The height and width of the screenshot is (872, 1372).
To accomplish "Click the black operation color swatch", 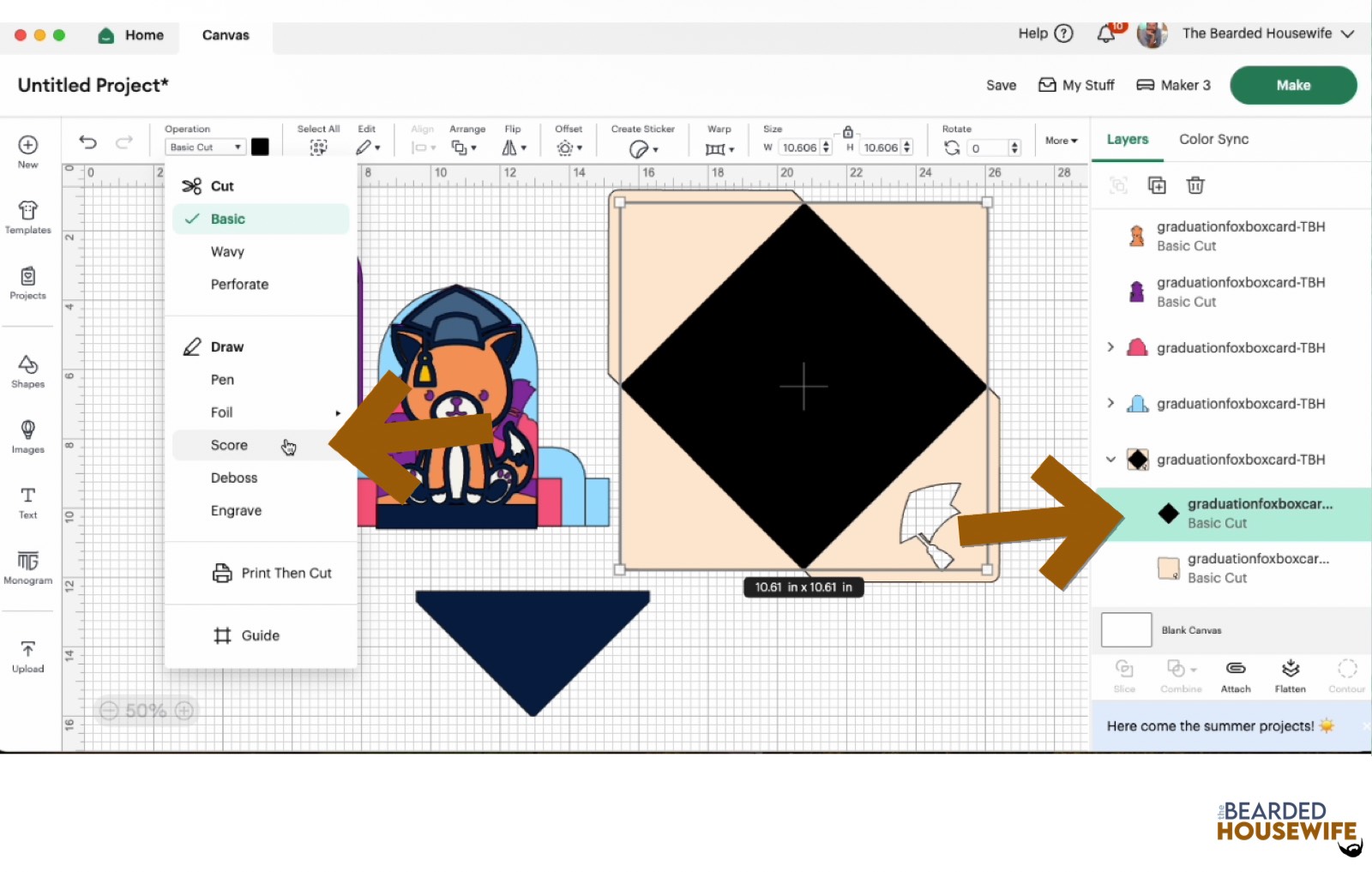I will (x=260, y=147).
